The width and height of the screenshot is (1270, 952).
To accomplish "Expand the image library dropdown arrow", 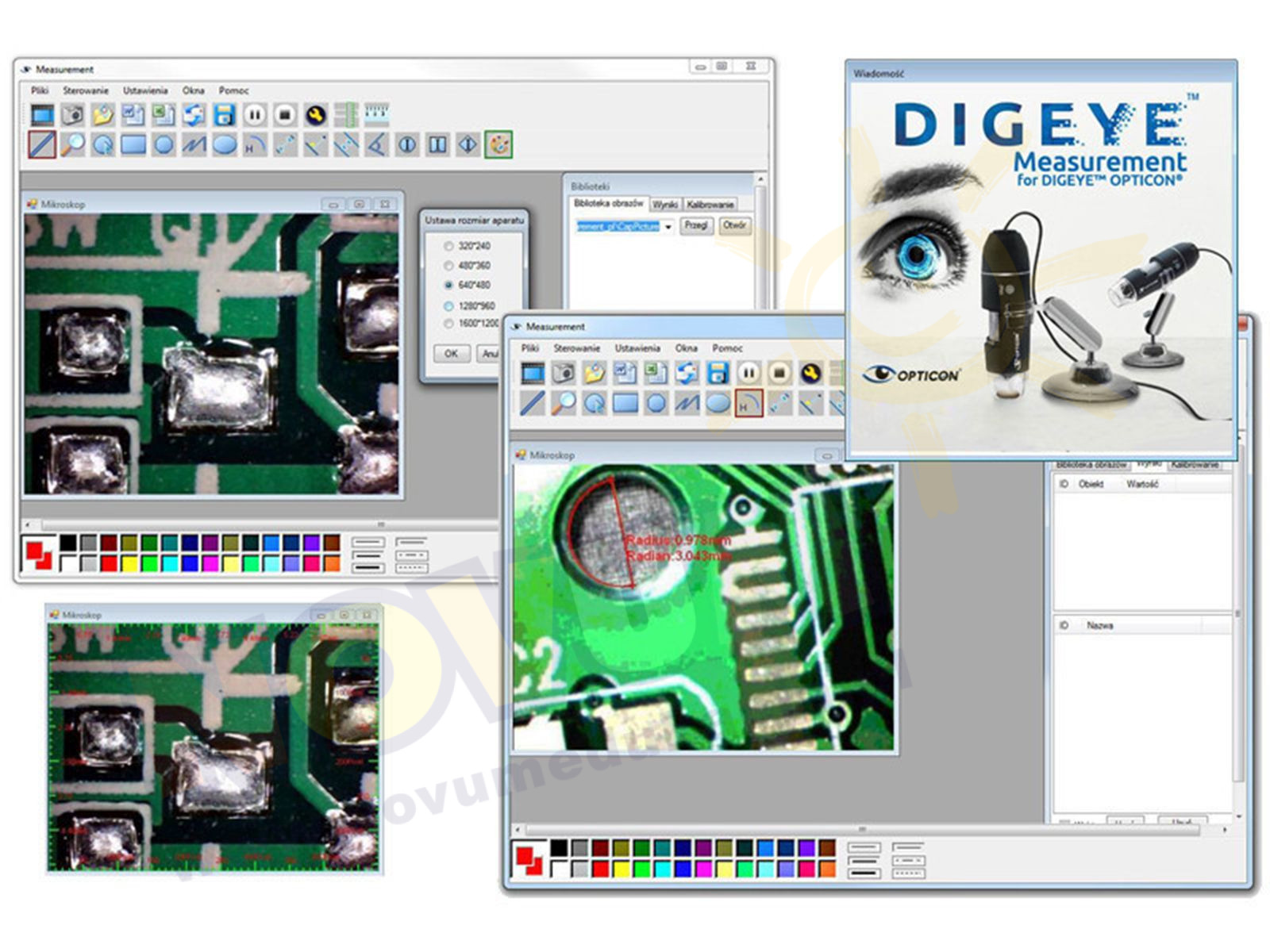I will tap(668, 227).
